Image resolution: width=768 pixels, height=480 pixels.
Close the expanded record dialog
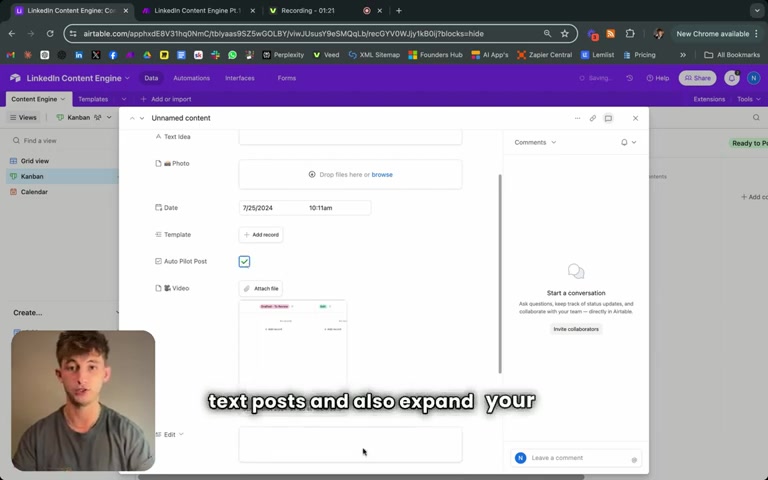tap(635, 119)
